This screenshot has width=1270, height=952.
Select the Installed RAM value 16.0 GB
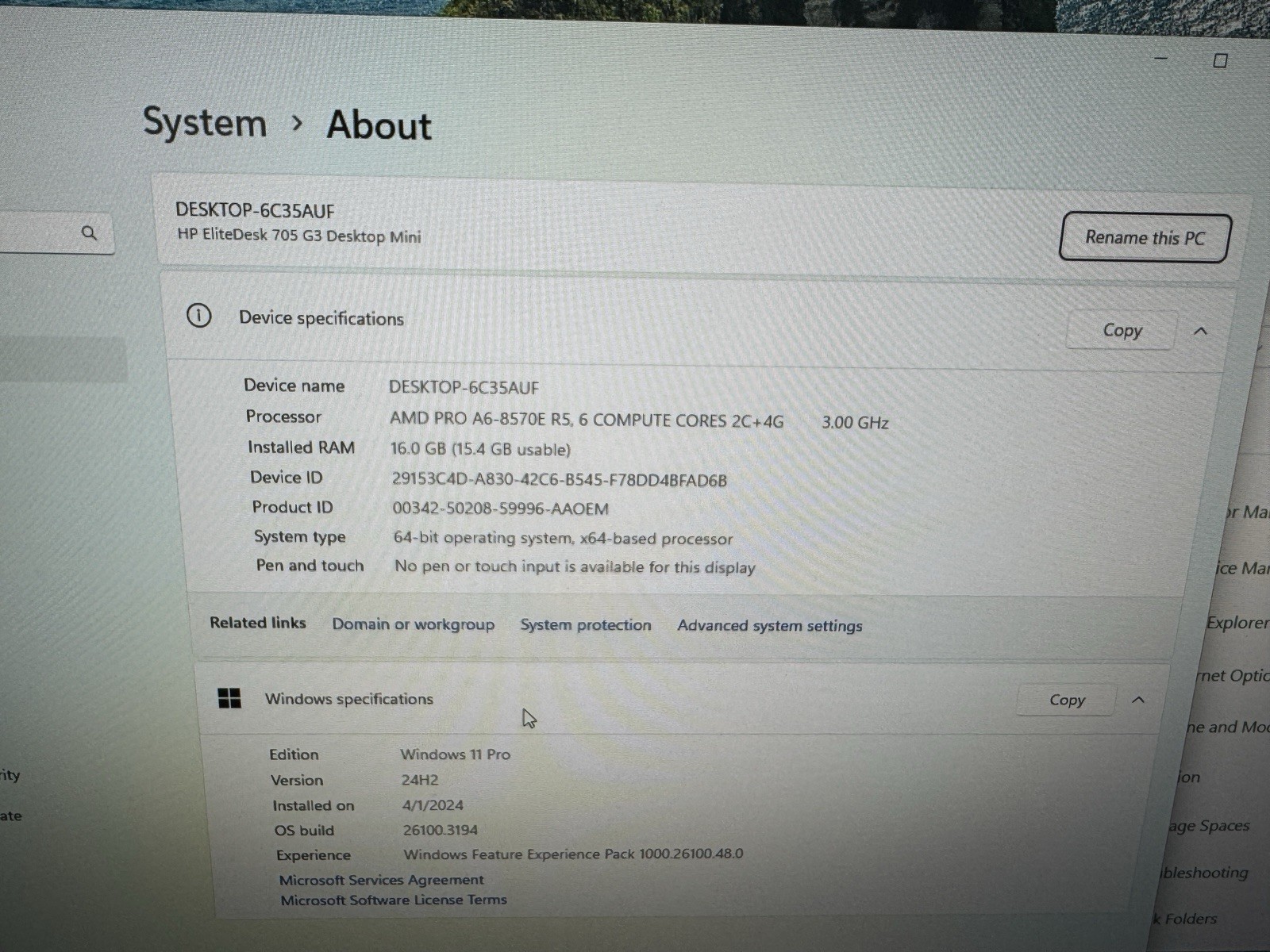(x=480, y=449)
